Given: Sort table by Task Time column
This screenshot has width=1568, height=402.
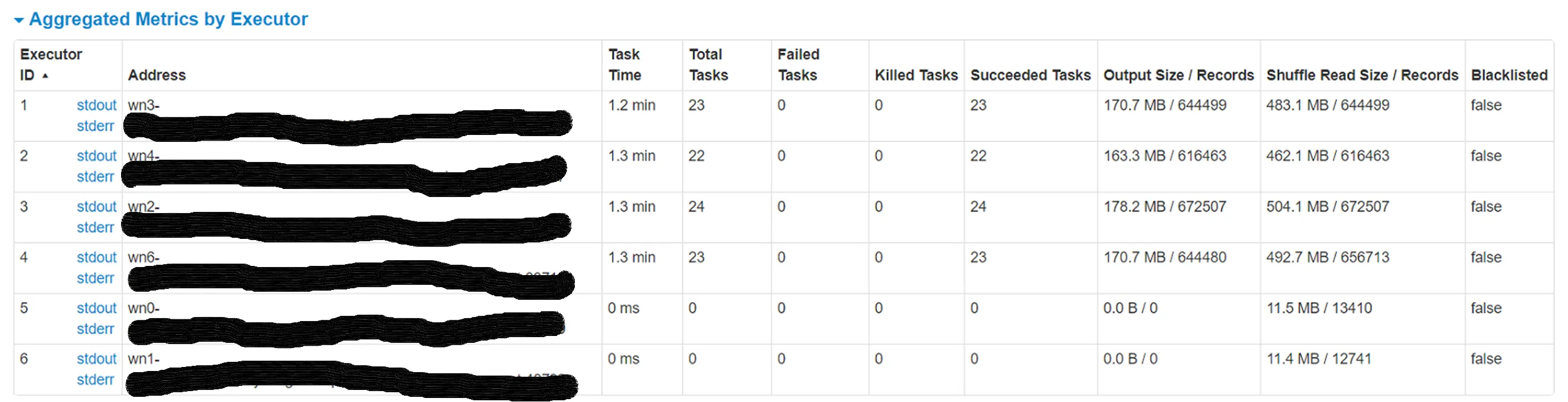Looking at the screenshot, I should [x=625, y=64].
